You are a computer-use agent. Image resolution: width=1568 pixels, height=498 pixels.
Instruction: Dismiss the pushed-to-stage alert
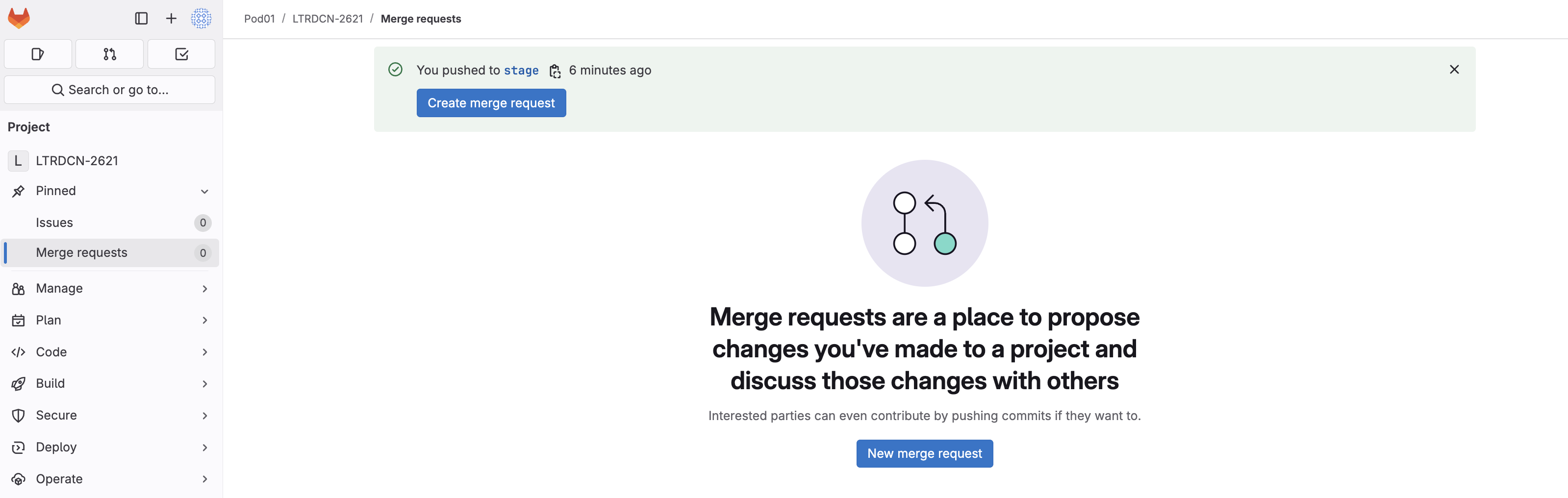tap(1454, 70)
